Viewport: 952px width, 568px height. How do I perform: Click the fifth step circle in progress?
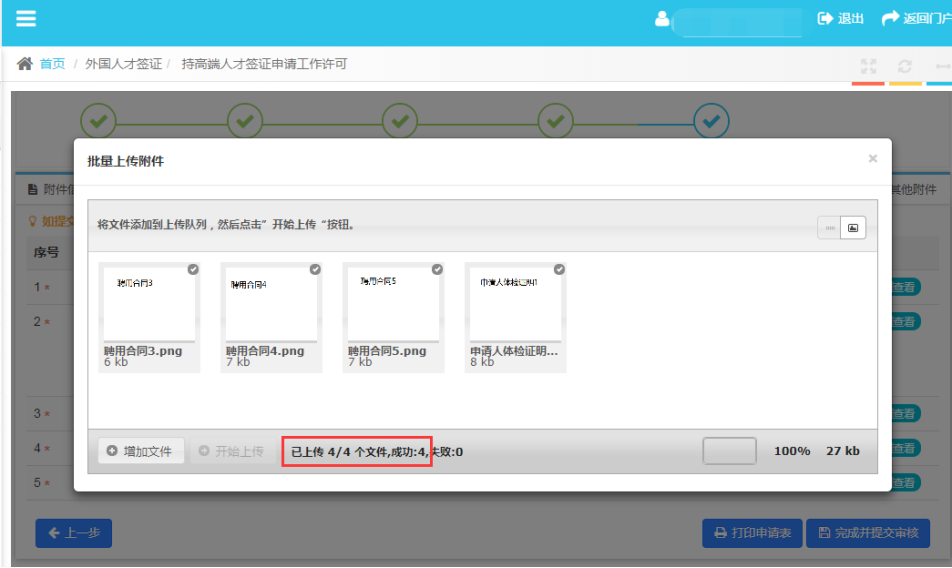tap(711, 121)
